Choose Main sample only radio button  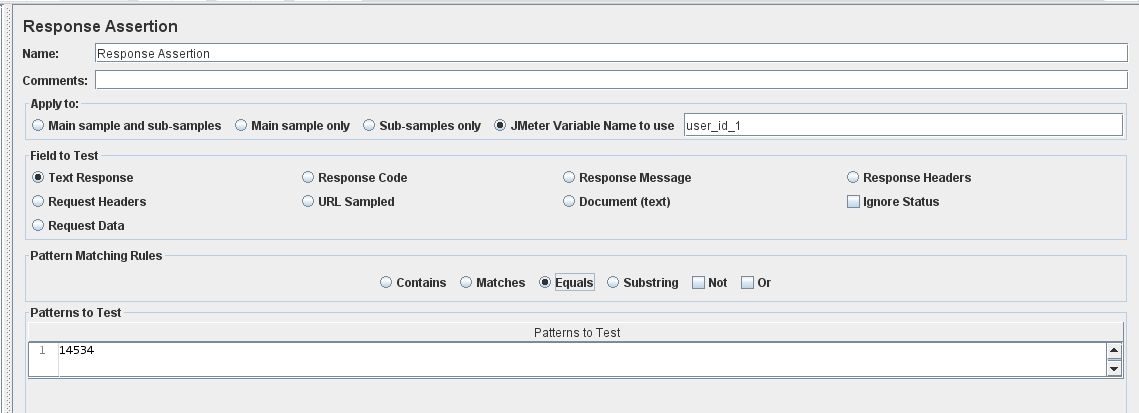click(x=242, y=126)
